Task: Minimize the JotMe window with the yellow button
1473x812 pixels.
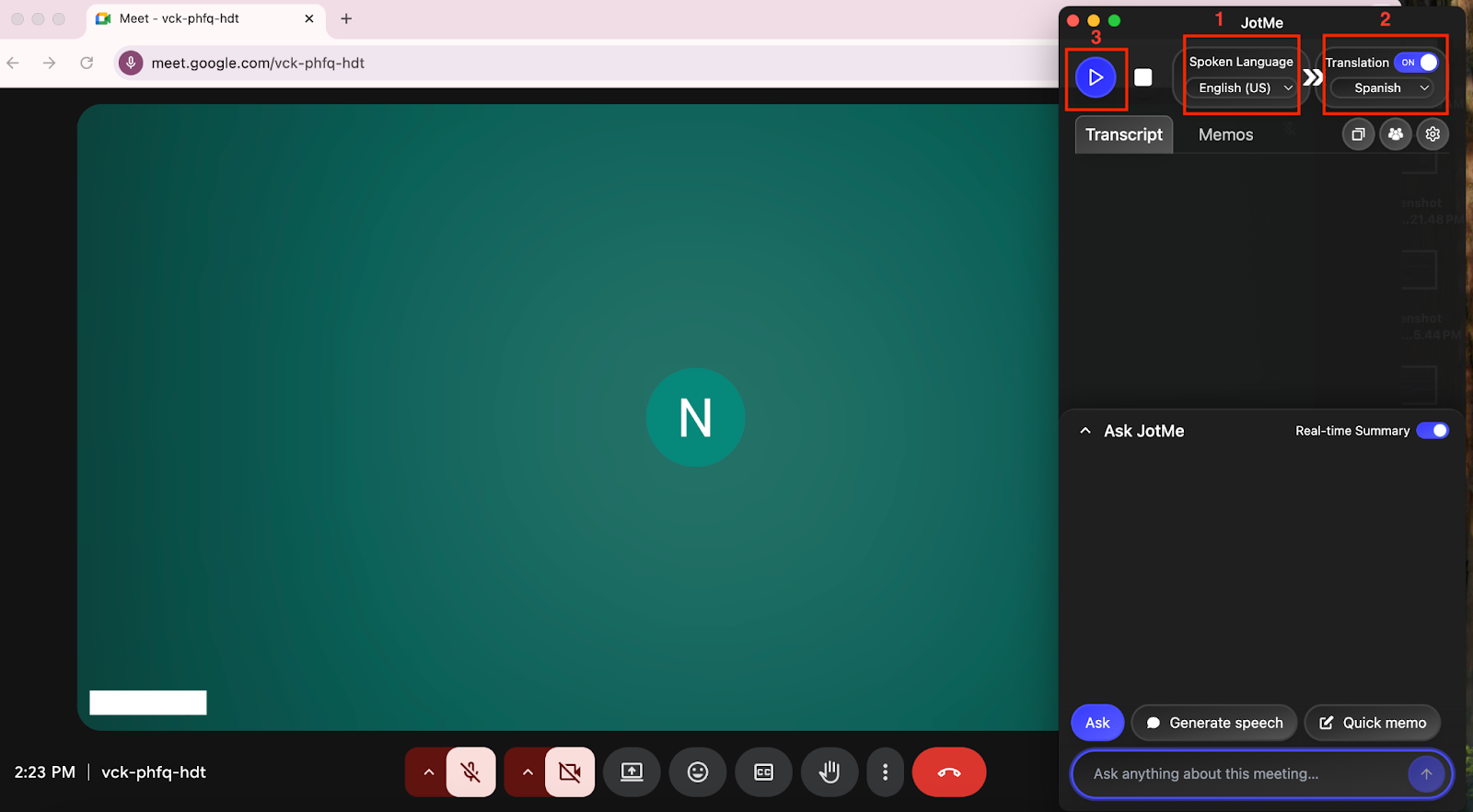Action: tap(1094, 20)
